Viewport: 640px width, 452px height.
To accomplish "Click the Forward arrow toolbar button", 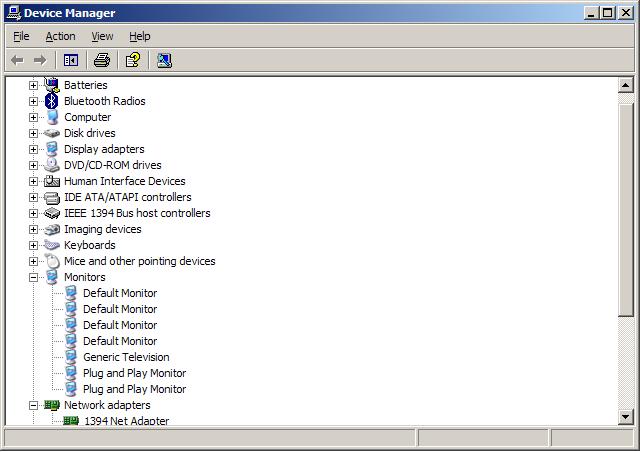I will click(x=40, y=60).
